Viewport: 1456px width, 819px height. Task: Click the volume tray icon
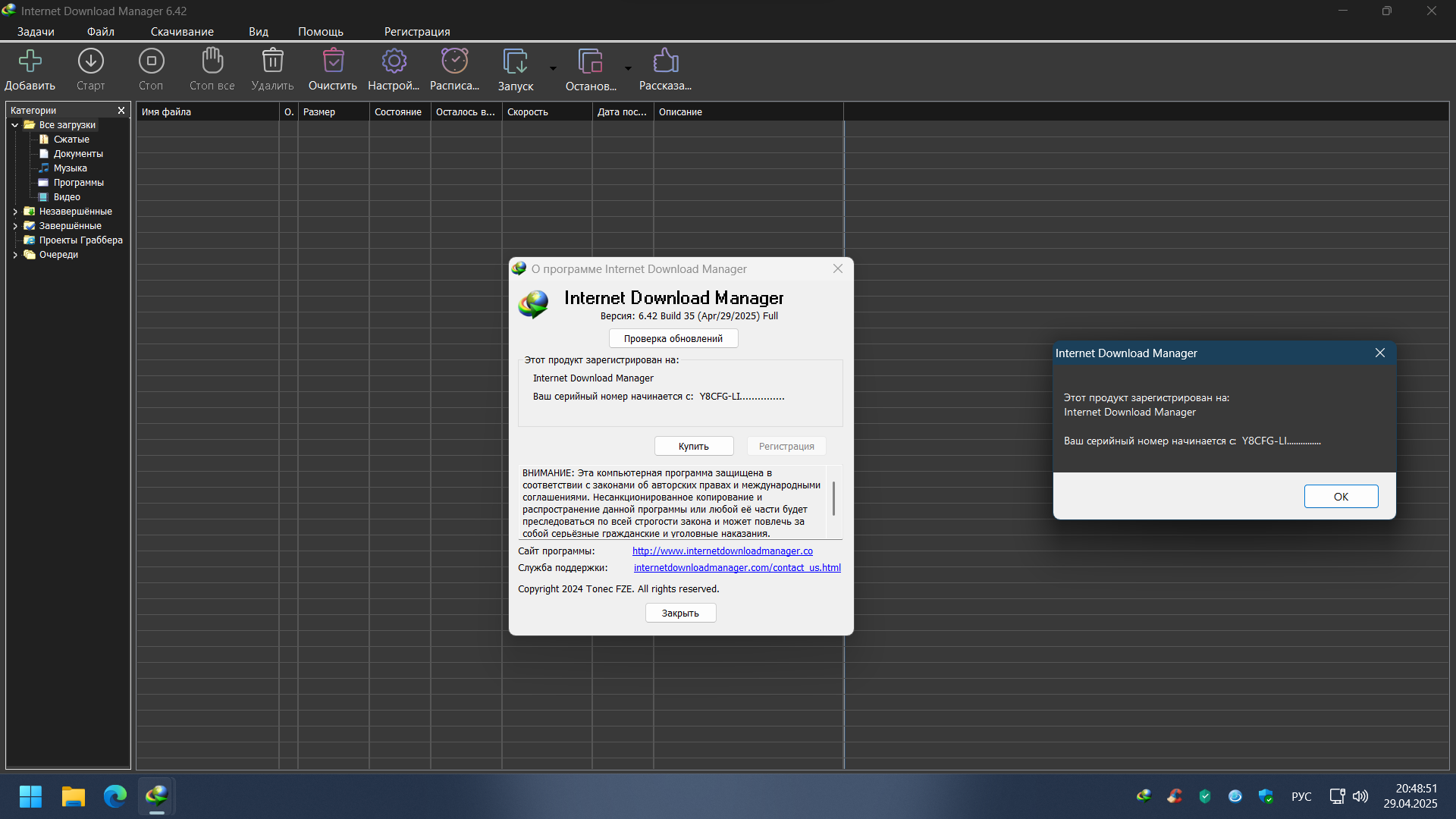[x=1360, y=796]
